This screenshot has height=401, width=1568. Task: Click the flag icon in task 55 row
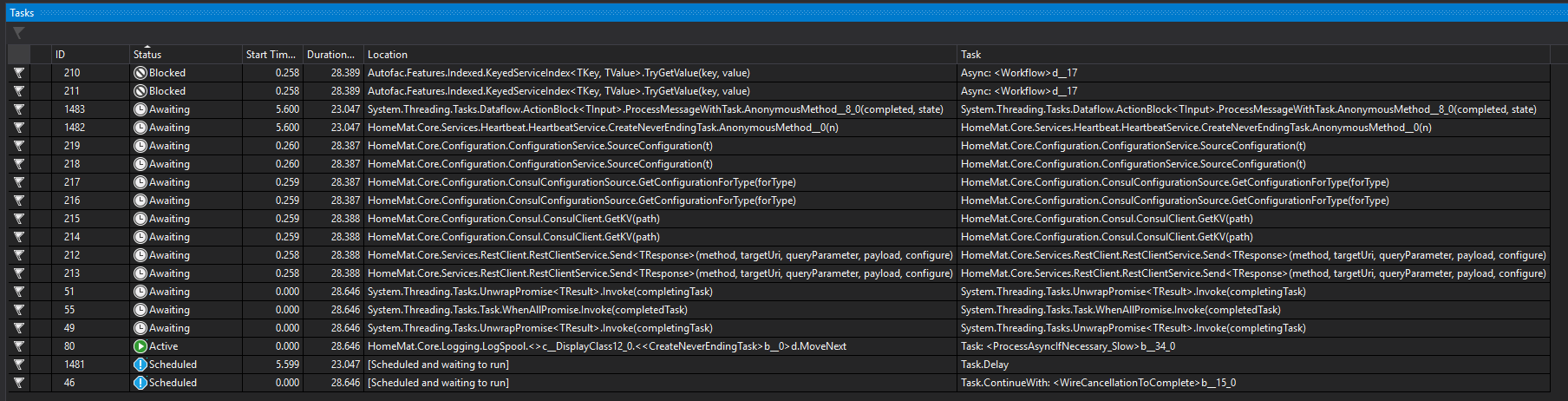[19, 310]
